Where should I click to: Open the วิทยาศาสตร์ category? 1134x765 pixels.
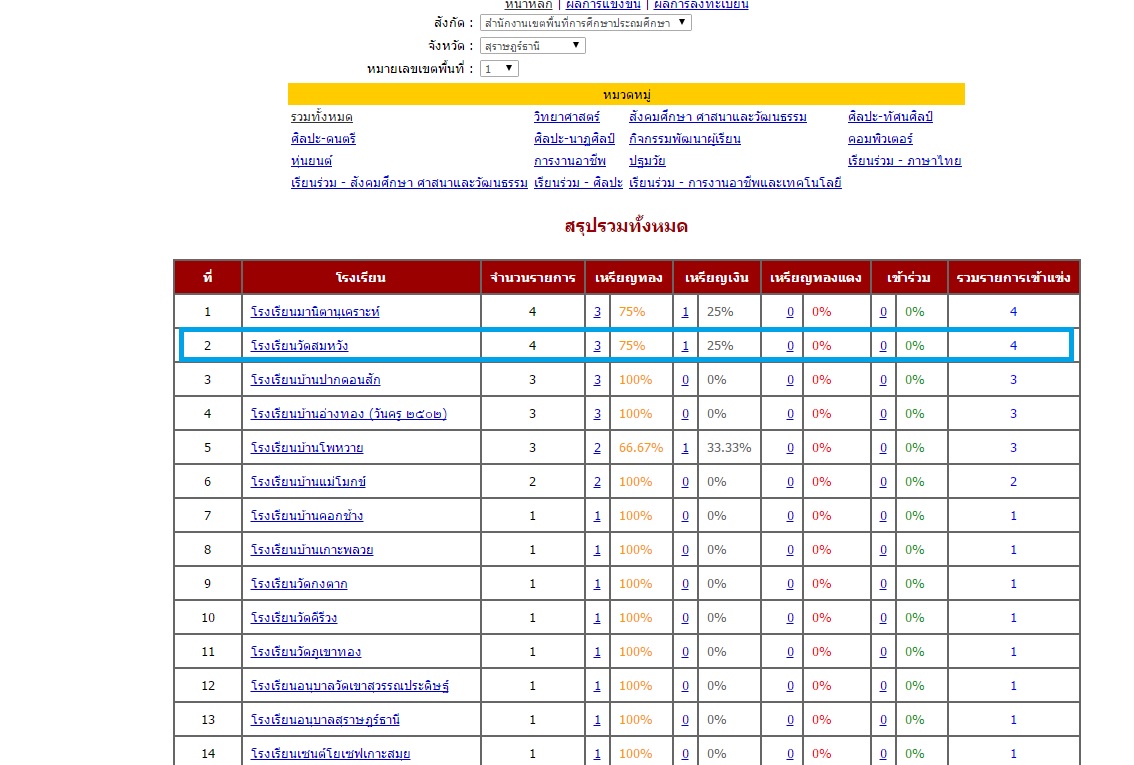coord(566,117)
